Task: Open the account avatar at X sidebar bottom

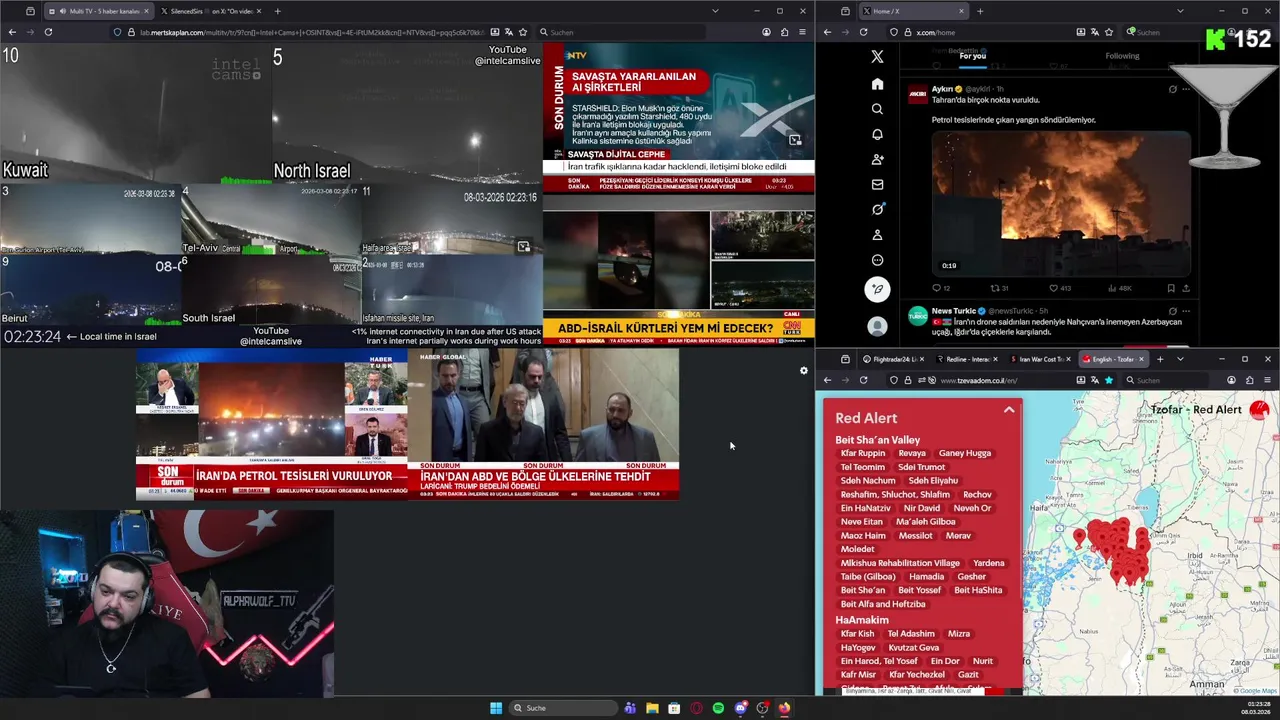Action: (x=877, y=327)
